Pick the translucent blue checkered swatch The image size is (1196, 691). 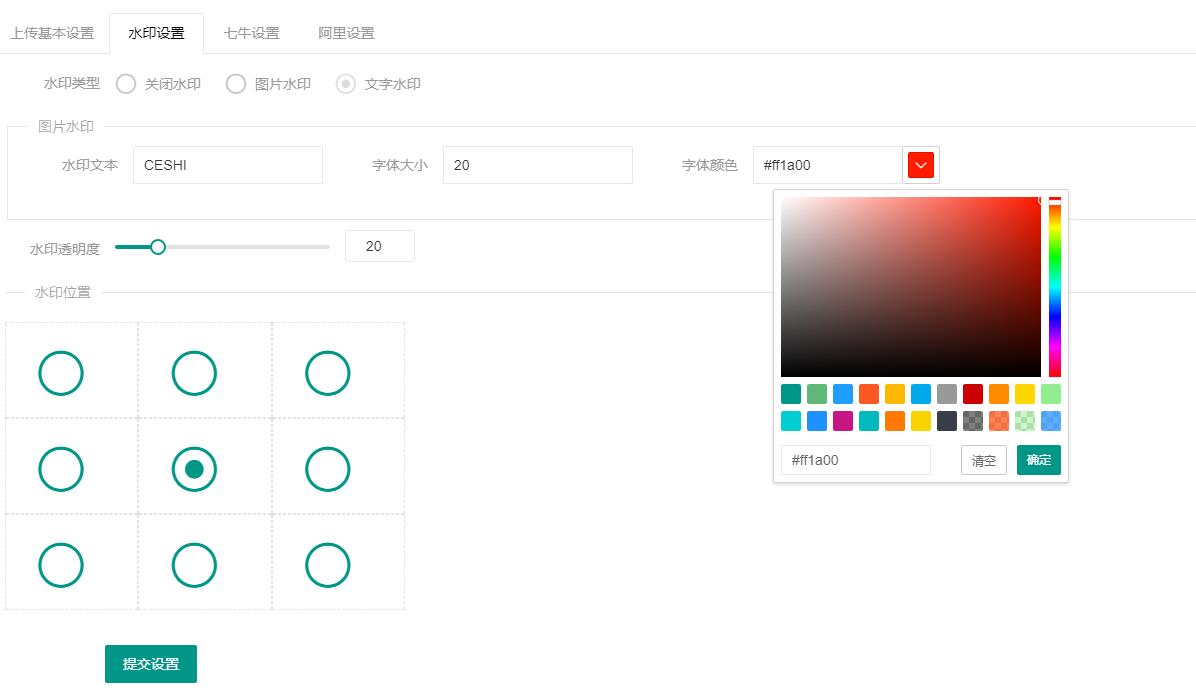(1050, 420)
